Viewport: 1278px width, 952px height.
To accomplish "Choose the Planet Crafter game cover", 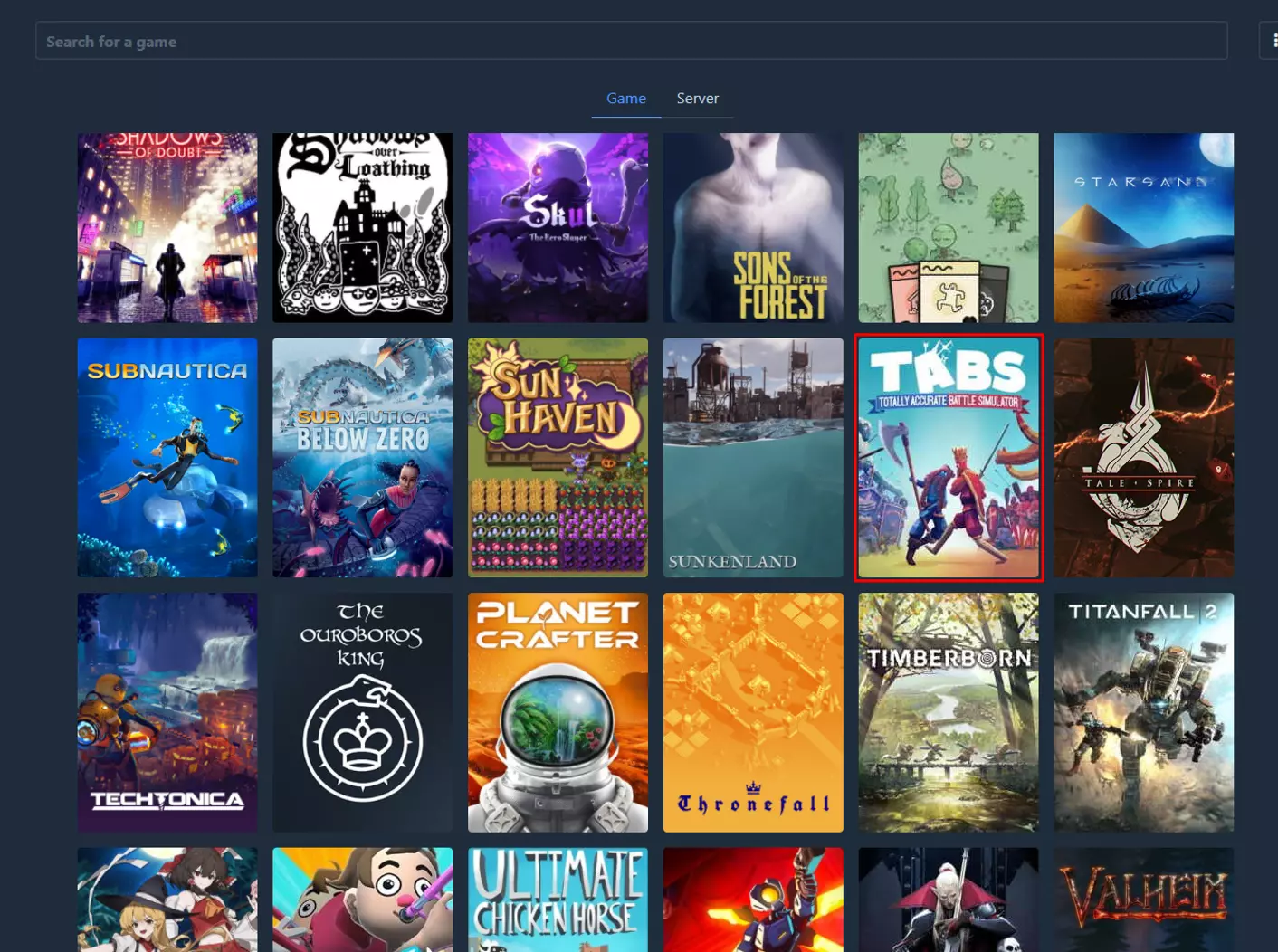I will click(x=558, y=712).
